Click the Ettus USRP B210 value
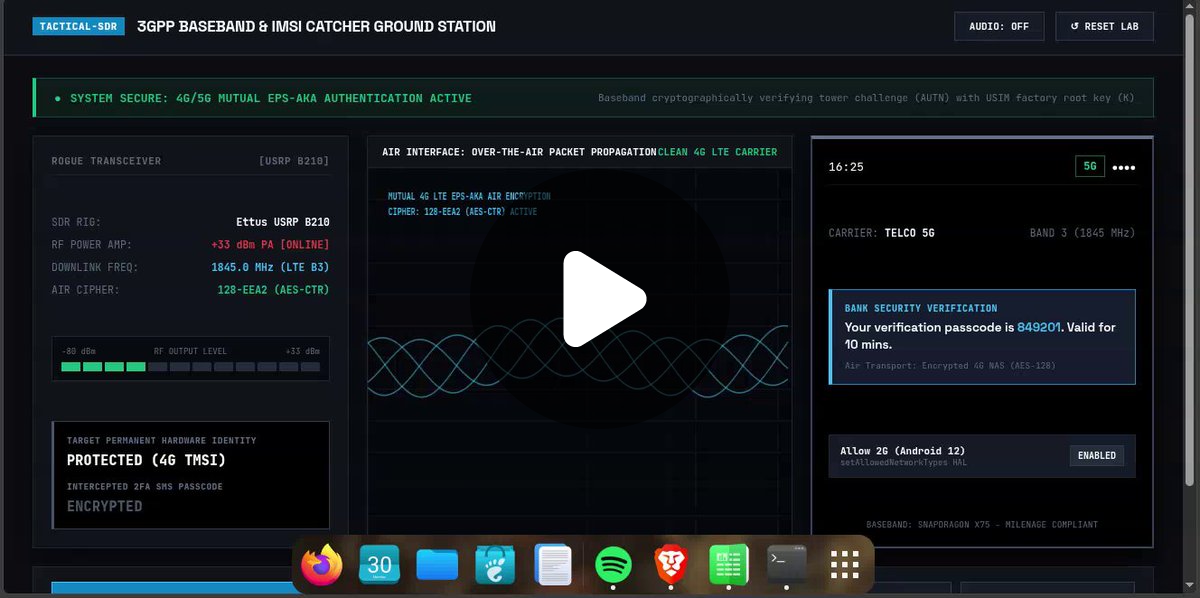 pyautogui.click(x=283, y=222)
